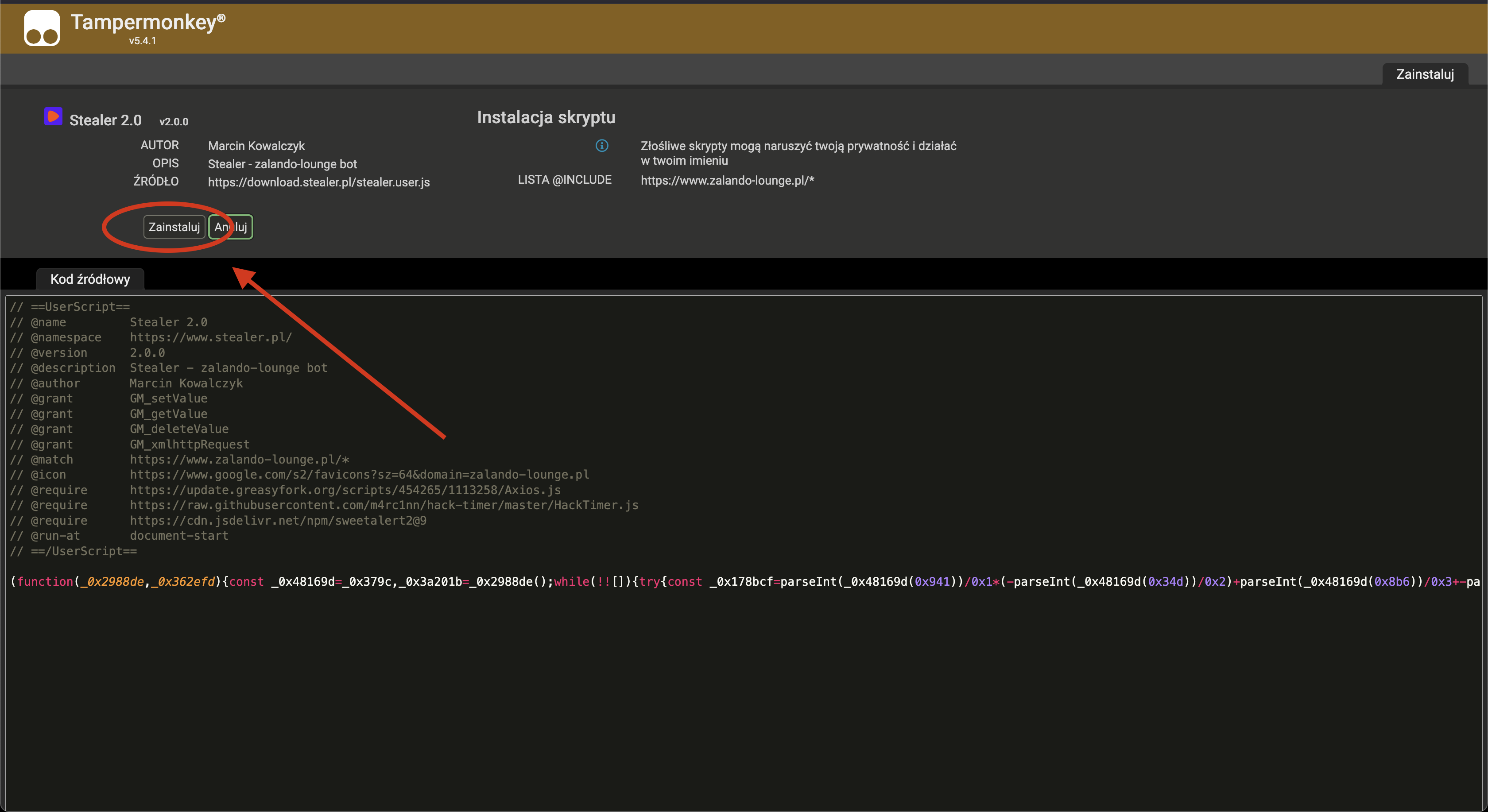
Task: Open the Kod źródłowy tab
Action: [x=90, y=279]
